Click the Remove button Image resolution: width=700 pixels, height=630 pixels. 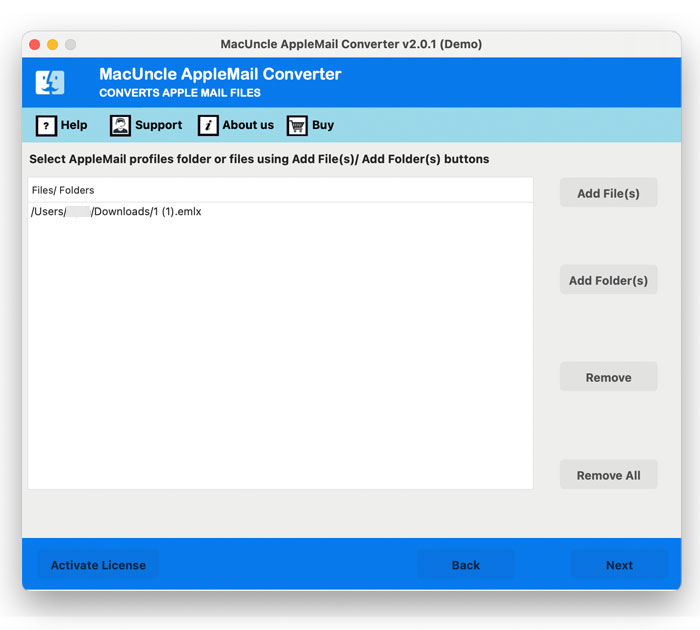coord(608,377)
